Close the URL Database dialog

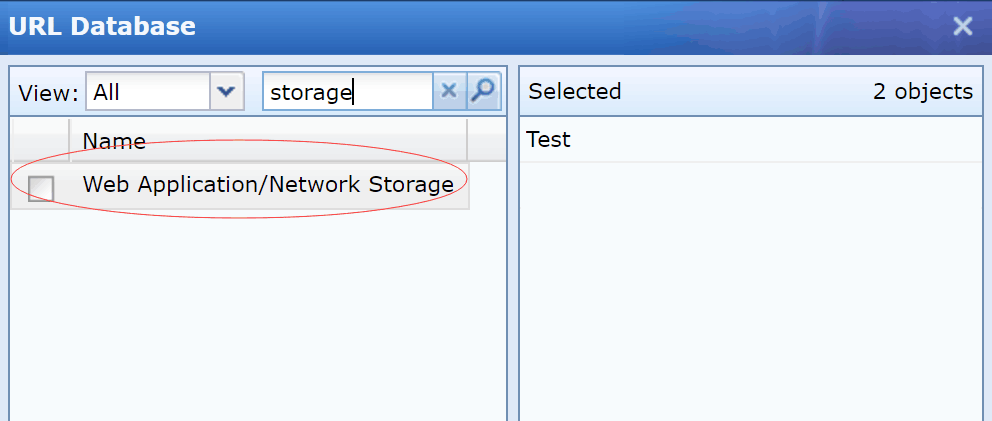pyautogui.click(x=962, y=27)
